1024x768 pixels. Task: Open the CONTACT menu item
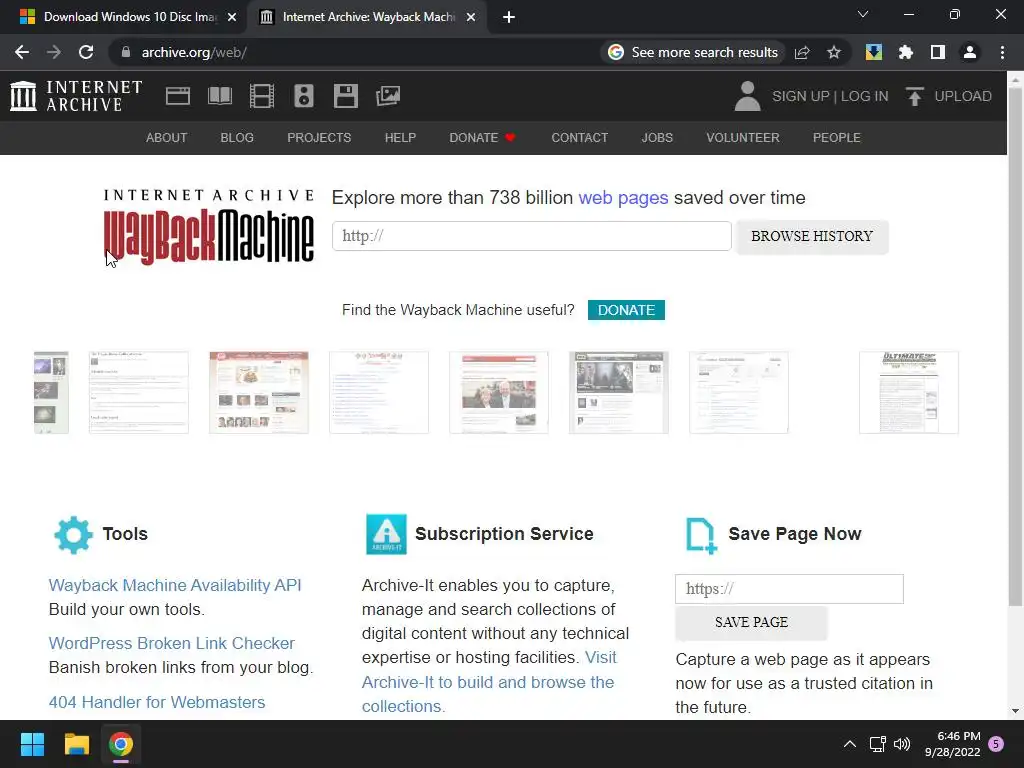pyautogui.click(x=579, y=138)
